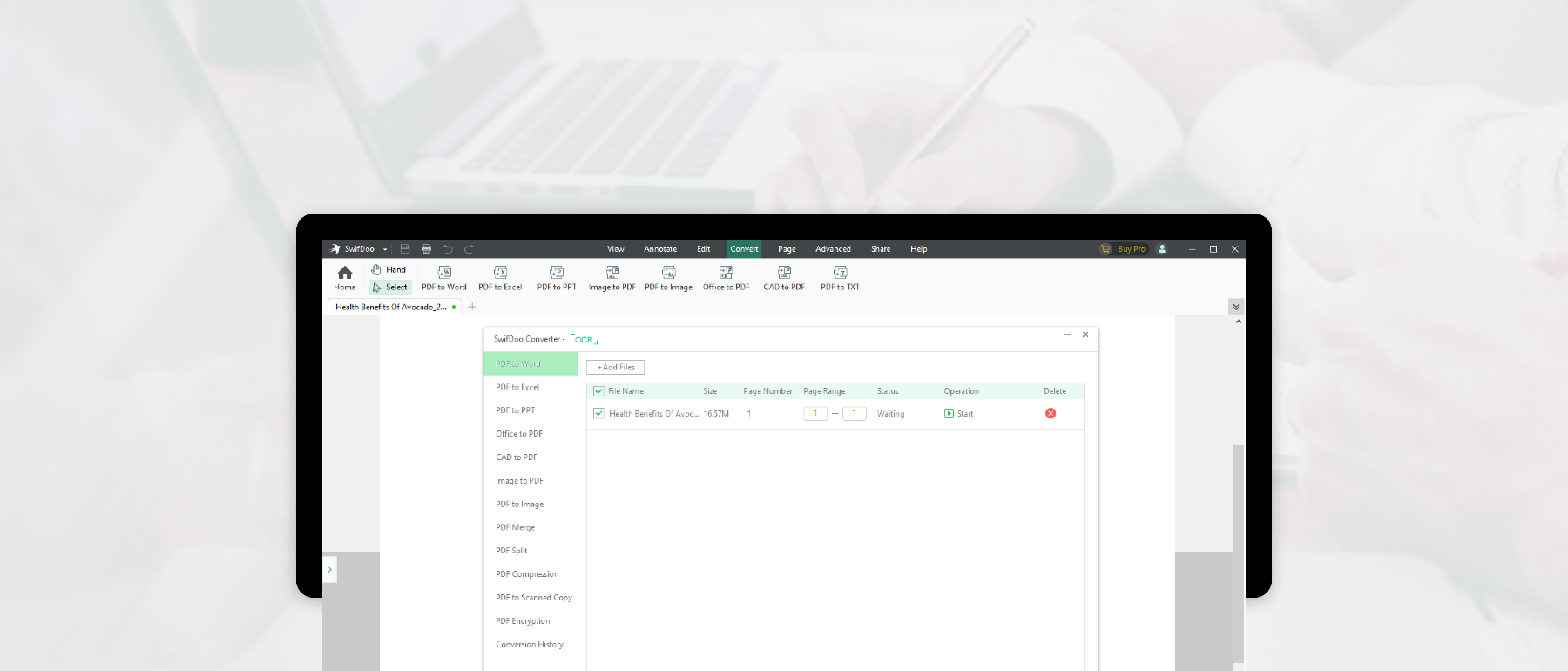This screenshot has width=1568, height=671.
Task: Open the View menu
Action: pyautogui.click(x=616, y=249)
